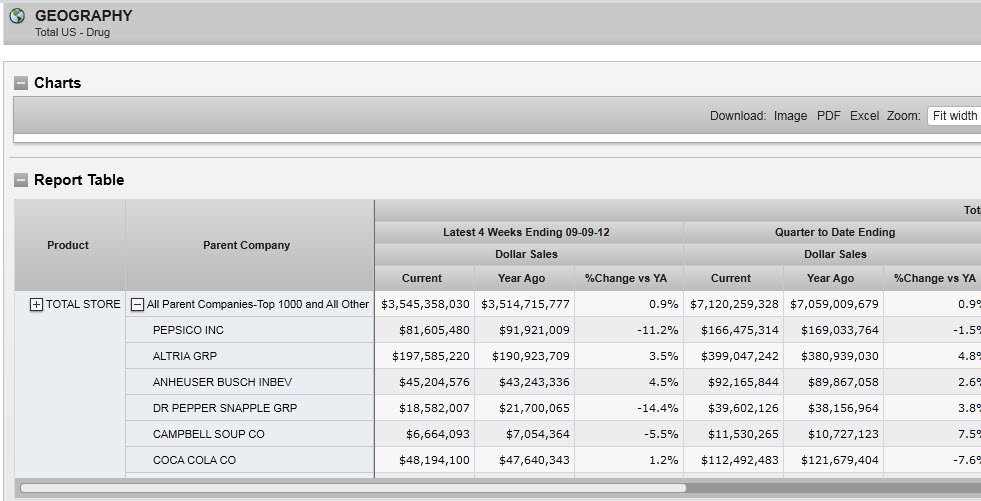The height and width of the screenshot is (501, 981).
Task: Download chart as Image
Action: [790, 116]
